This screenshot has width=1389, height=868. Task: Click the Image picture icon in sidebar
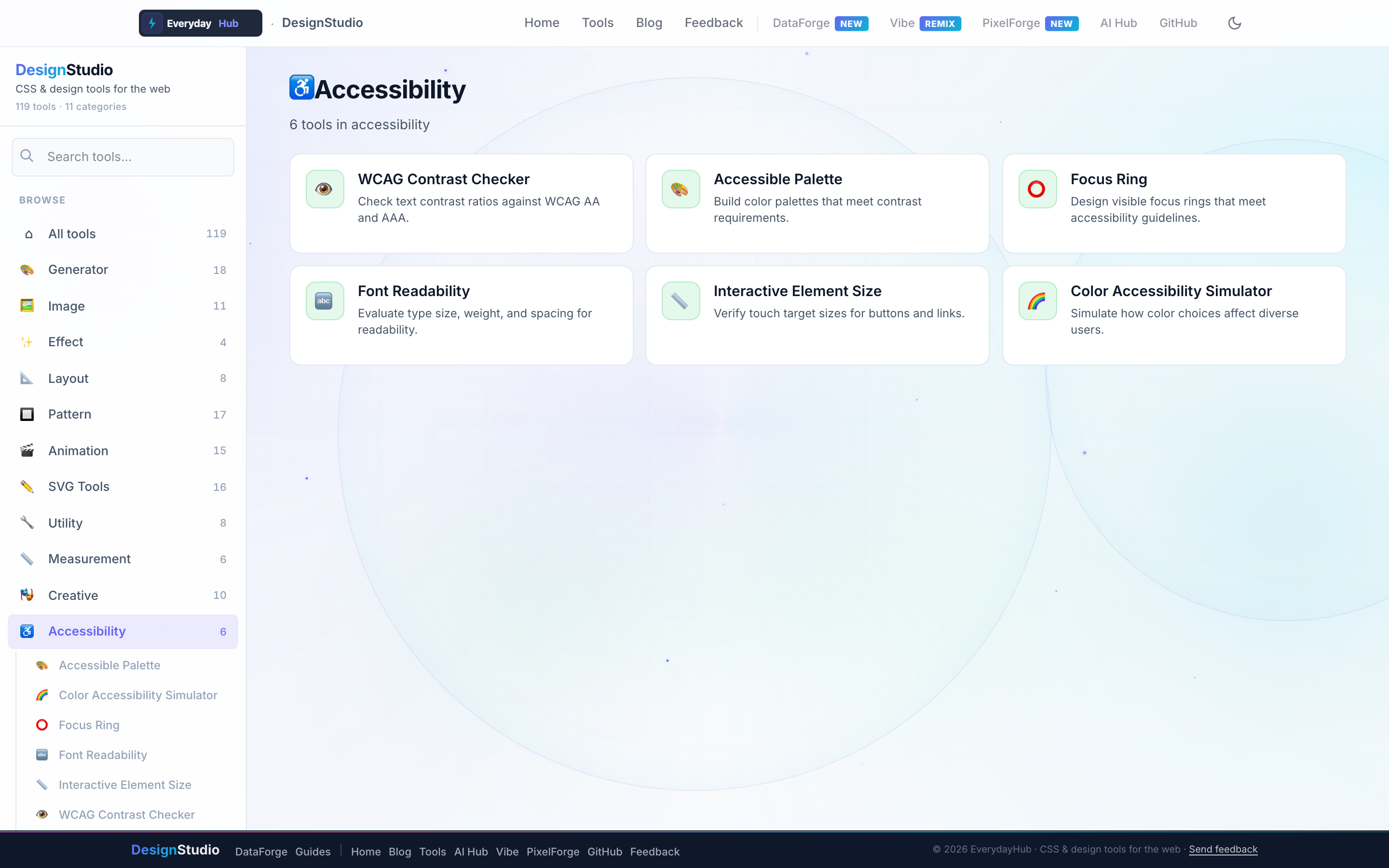(27, 305)
